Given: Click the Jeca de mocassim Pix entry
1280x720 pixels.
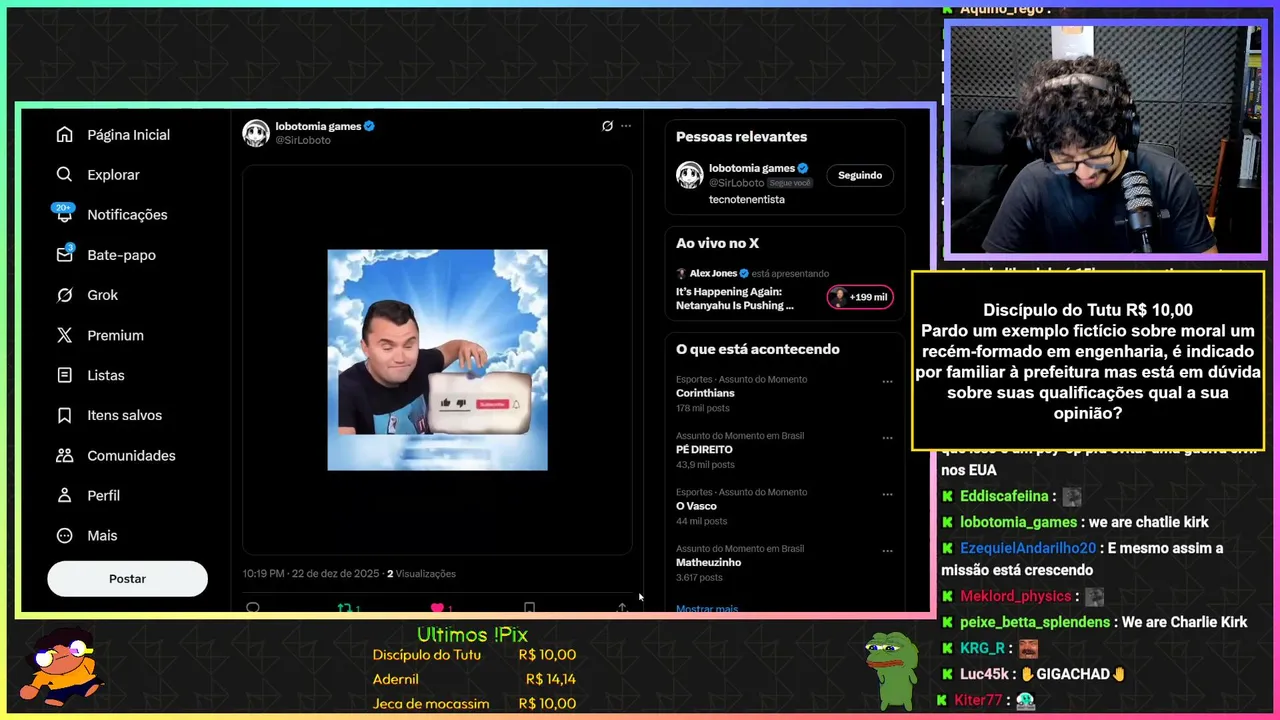Looking at the screenshot, I should click(474, 704).
